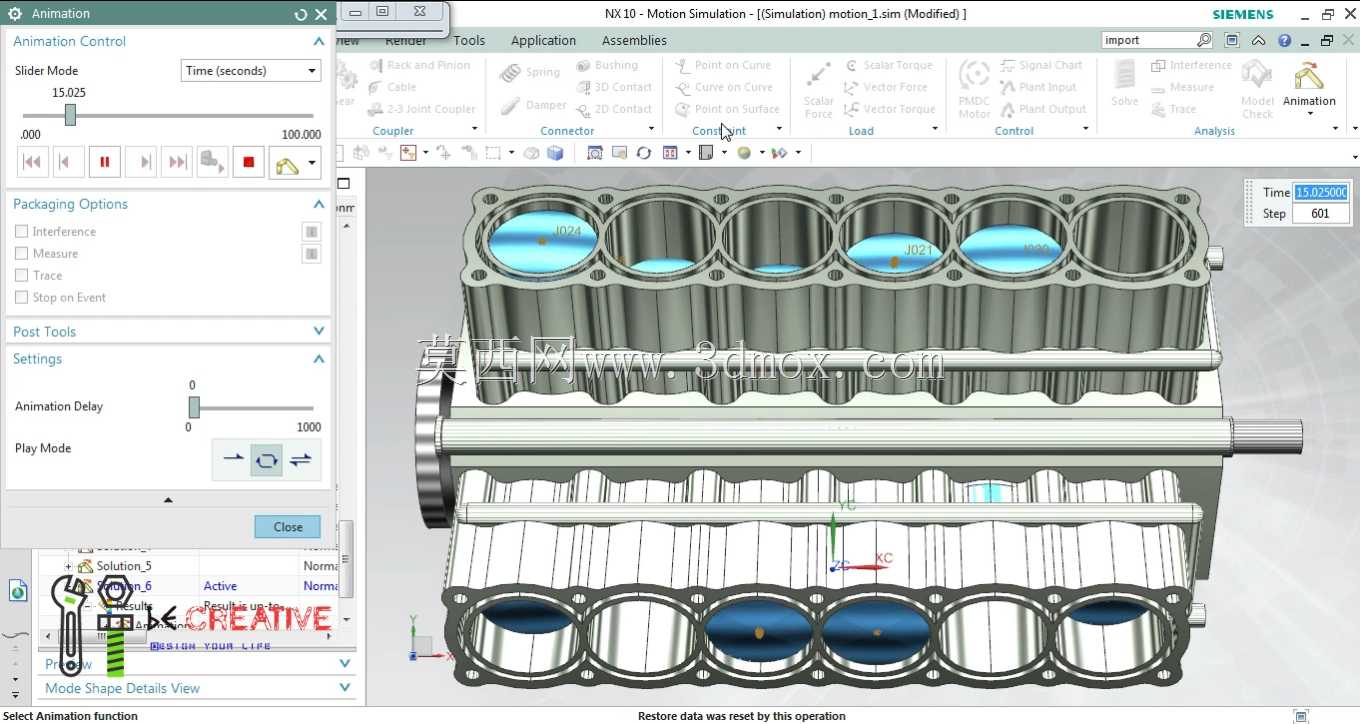Step forward one animation frame
1360x724 pixels.
click(141, 162)
